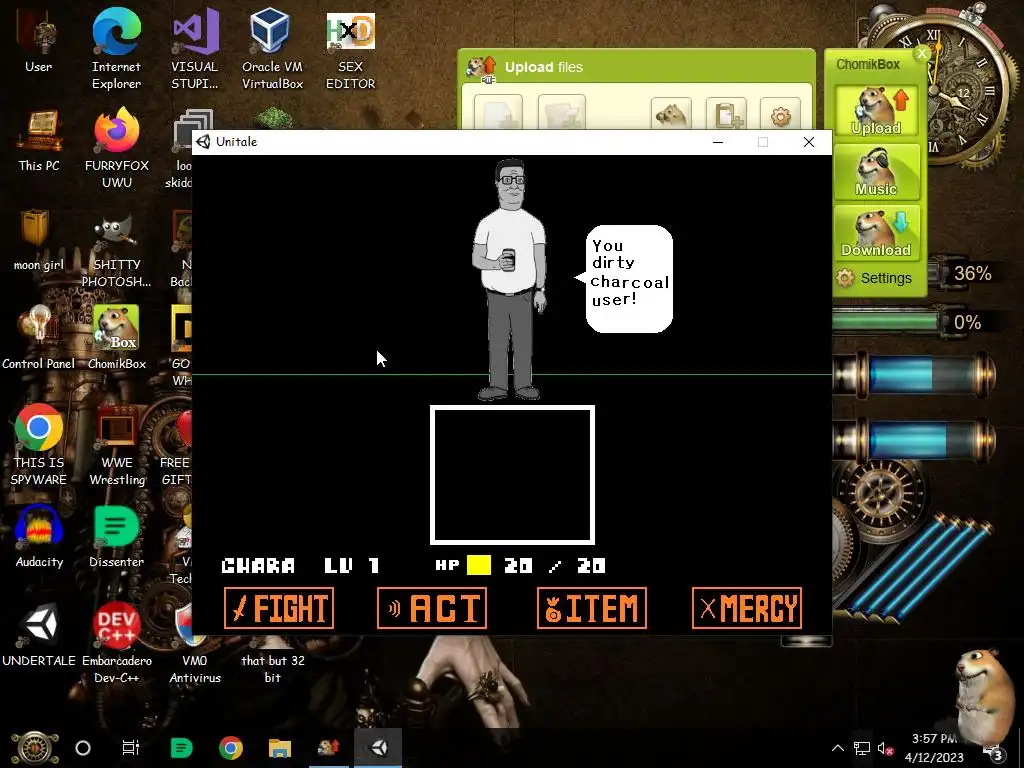The height and width of the screenshot is (768, 1024).
Task: Click the Unitale title bar Unity icon
Action: click(x=203, y=142)
